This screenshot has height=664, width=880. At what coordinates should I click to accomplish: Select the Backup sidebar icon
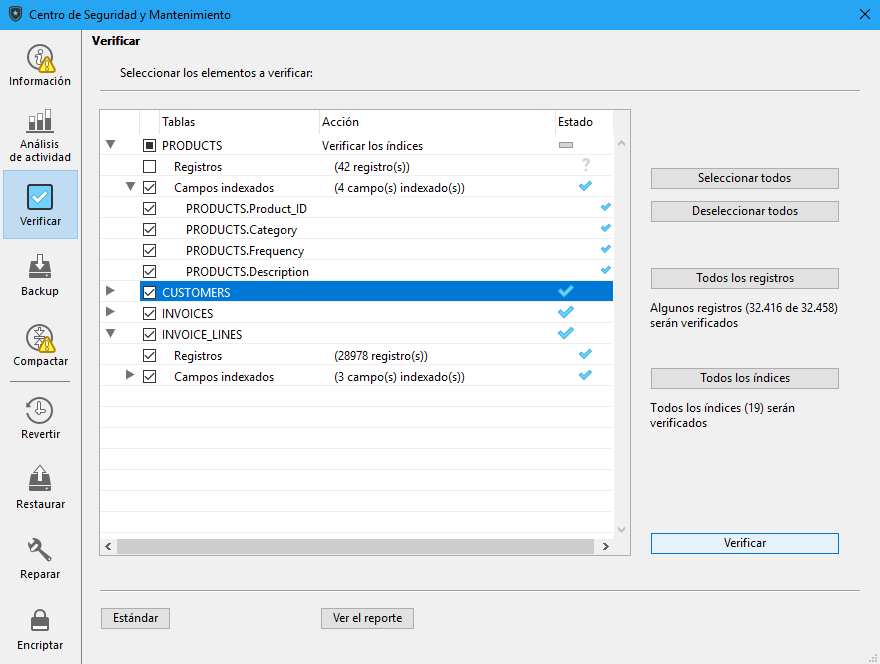[40, 275]
